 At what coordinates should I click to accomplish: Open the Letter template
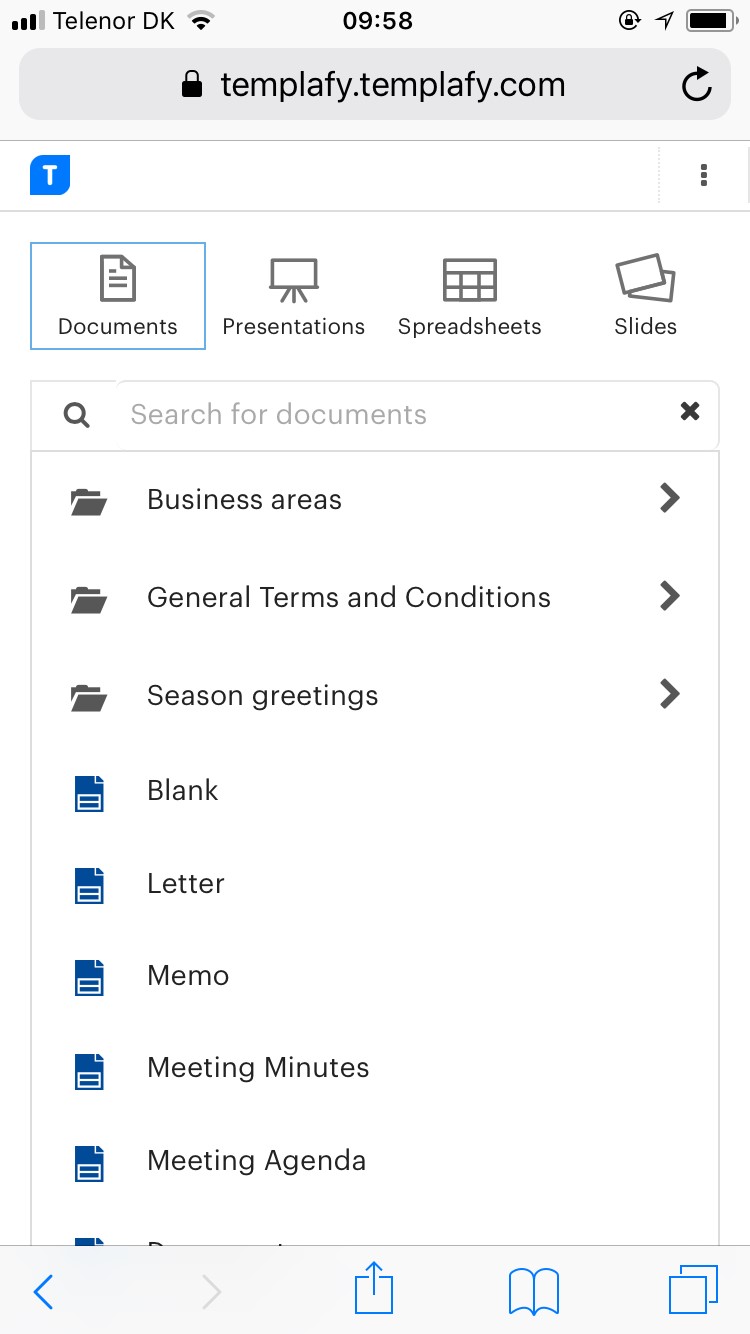[x=375, y=884]
